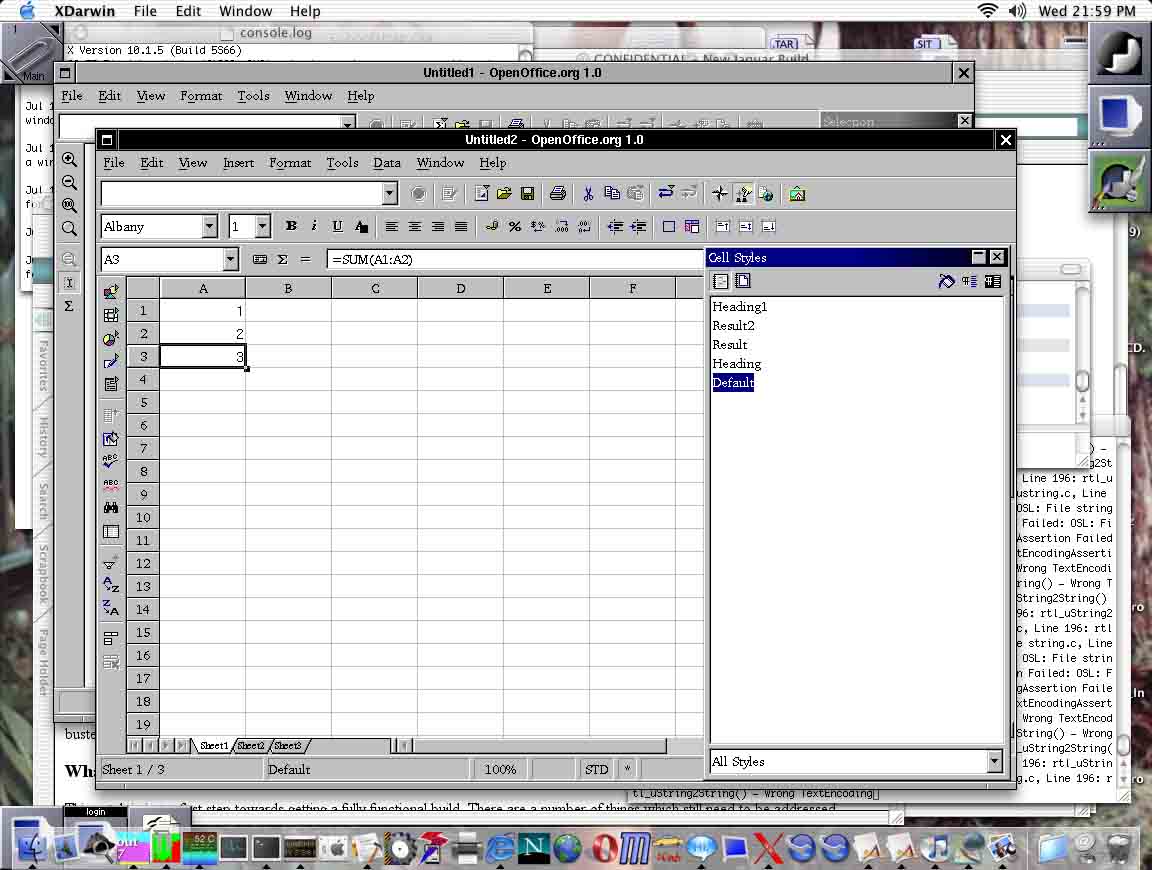1152x870 pixels.
Task: Click the Undo arrow icon
Action: (666, 193)
